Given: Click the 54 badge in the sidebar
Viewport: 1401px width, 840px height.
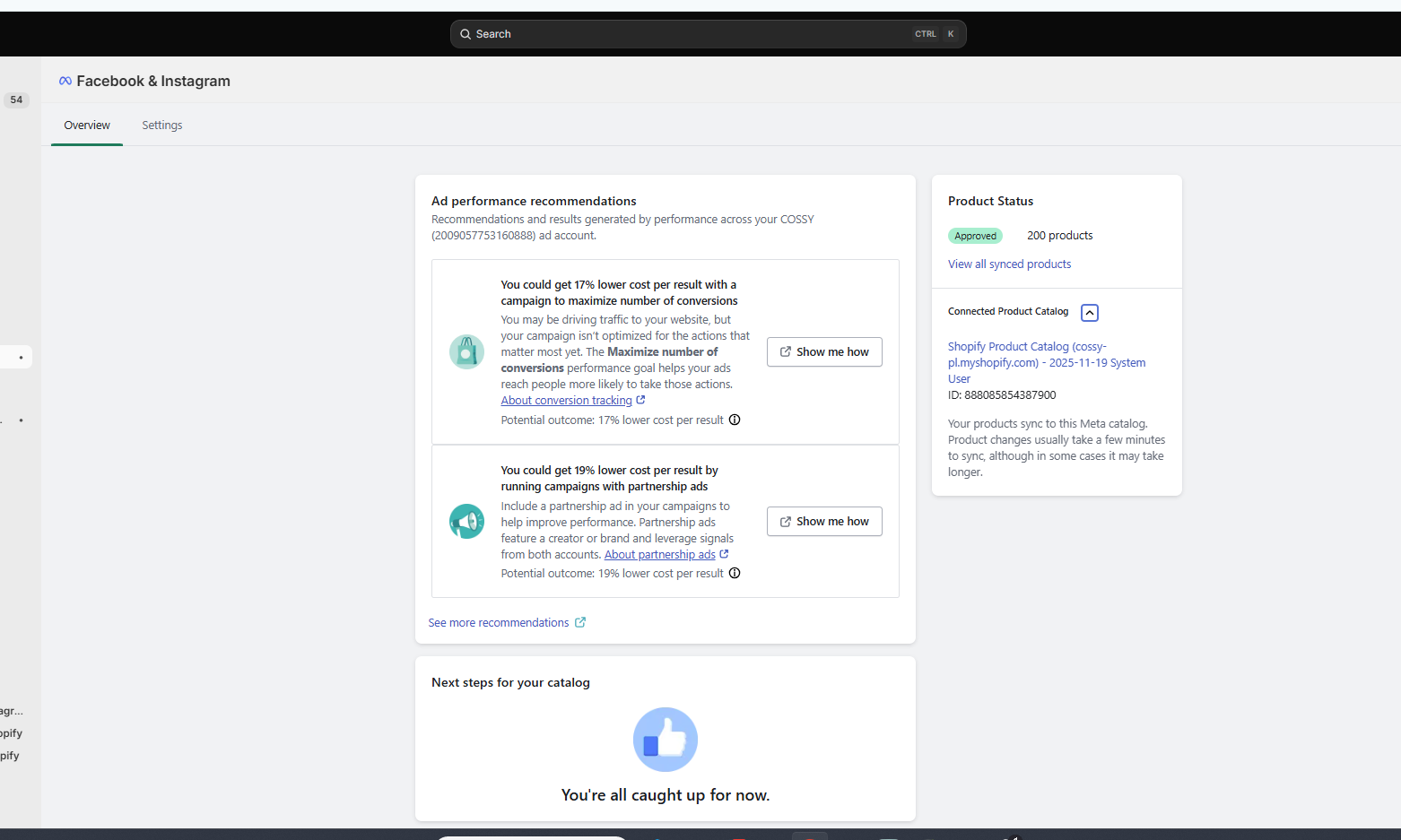Looking at the screenshot, I should (x=16, y=100).
